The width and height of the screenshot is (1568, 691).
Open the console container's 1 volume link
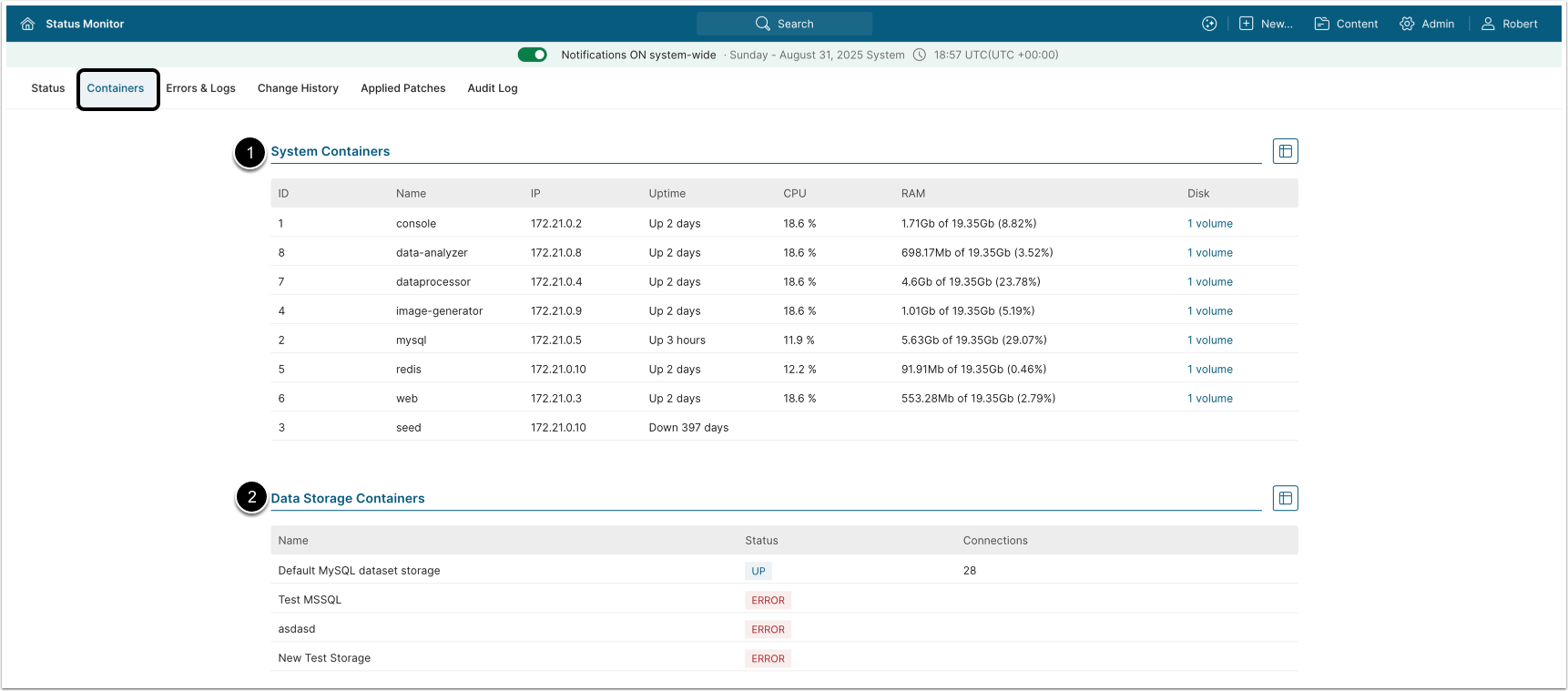(x=1209, y=224)
